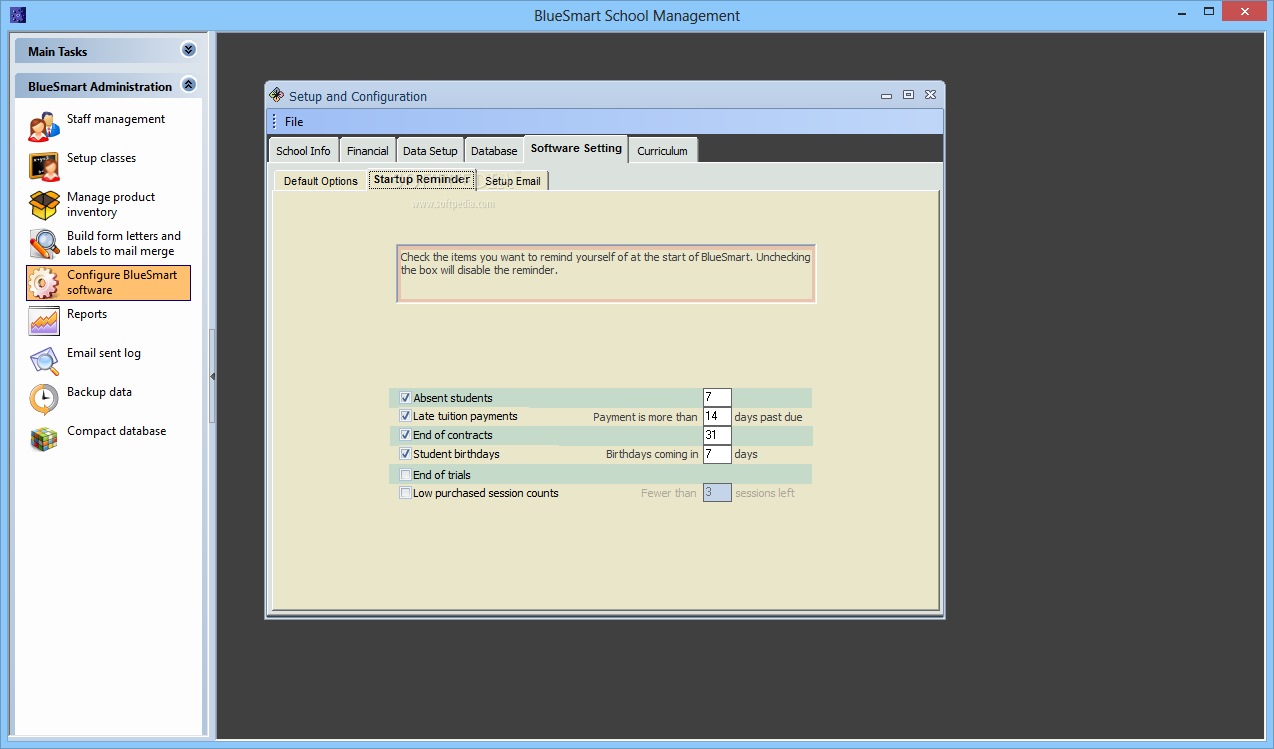Click the Configure BlueSmart software gear icon

44,283
